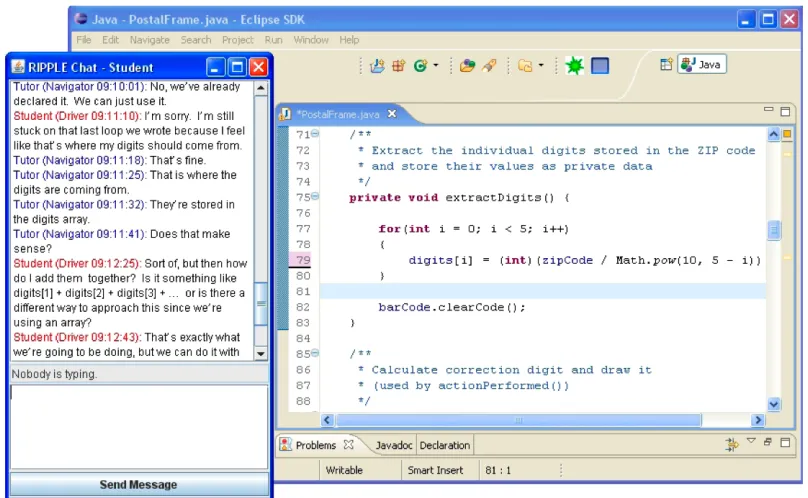Image resolution: width=808 pixels, height=498 pixels.
Task: Switch to the Declaration tab
Action: 445,445
